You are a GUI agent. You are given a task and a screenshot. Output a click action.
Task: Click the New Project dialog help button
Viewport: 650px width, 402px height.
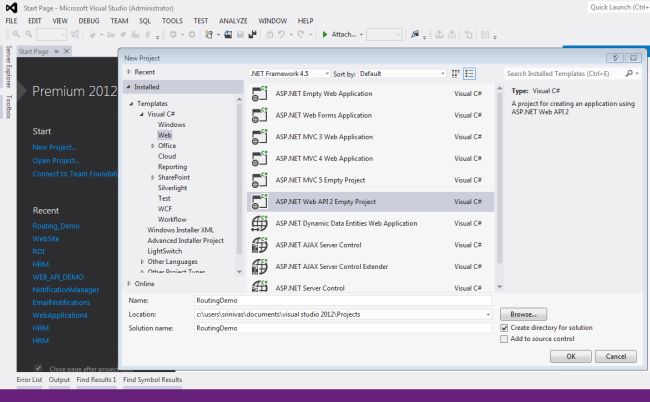[615, 58]
